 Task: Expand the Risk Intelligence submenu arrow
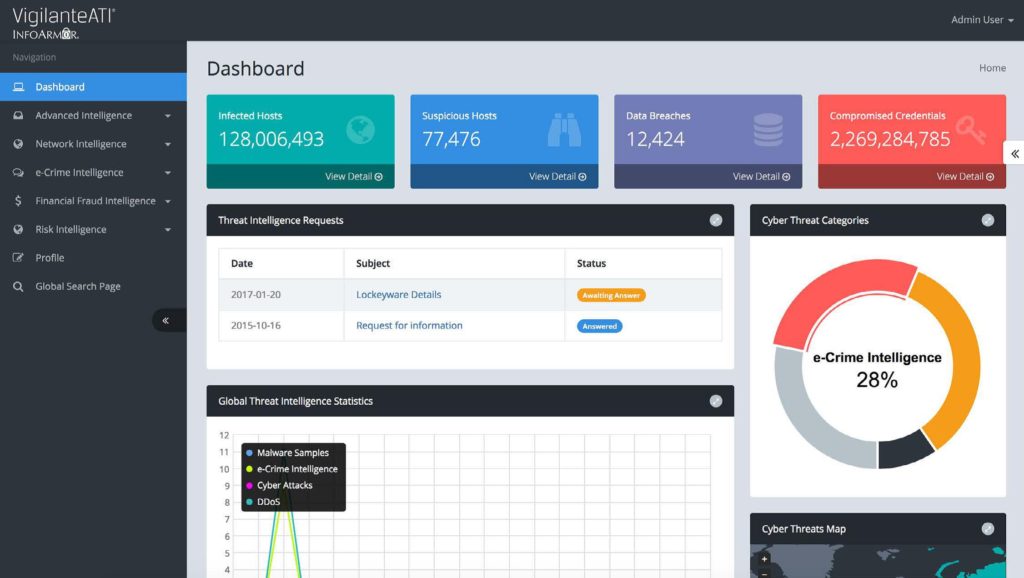168,230
